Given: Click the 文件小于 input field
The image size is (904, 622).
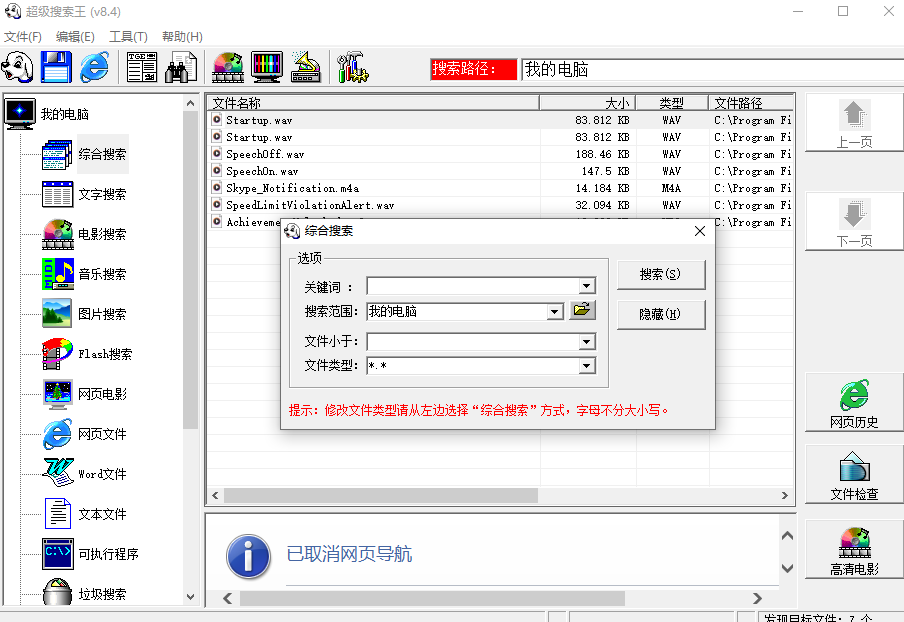Looking at the screenshot, I should point(473,342).
